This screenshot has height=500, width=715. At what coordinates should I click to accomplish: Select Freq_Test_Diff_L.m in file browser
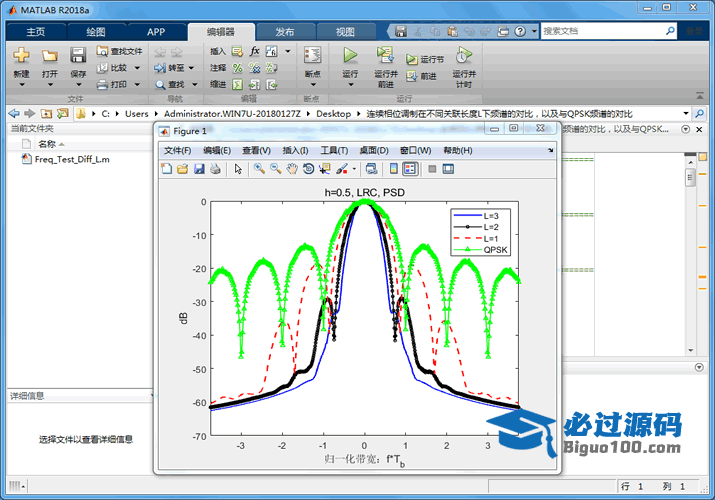coord(72,159)
